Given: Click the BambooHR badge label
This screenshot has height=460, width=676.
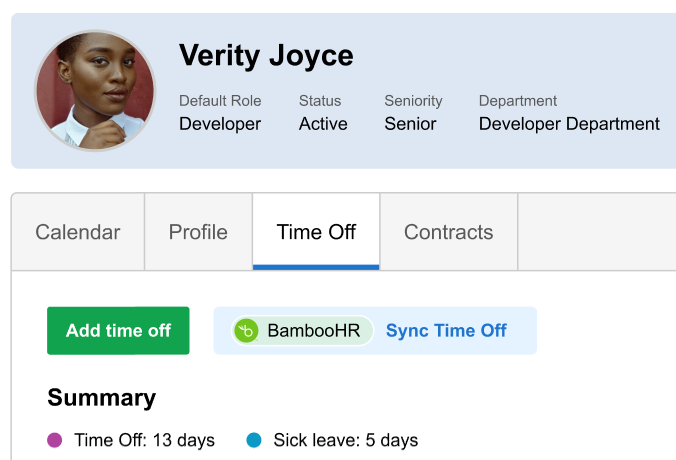Looking at the screenshot, I should point(313,331).
